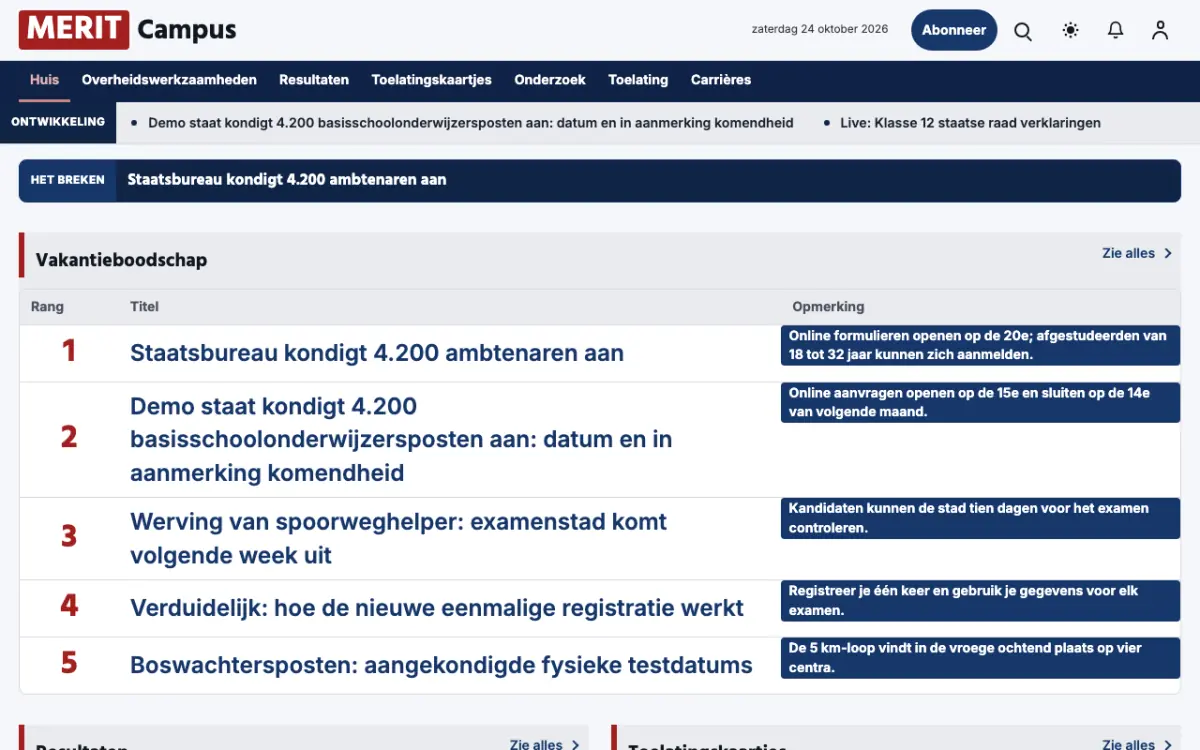Click the Opmerking column header
The width and height of the screenshot is (1200, 750).
point(828,307)
